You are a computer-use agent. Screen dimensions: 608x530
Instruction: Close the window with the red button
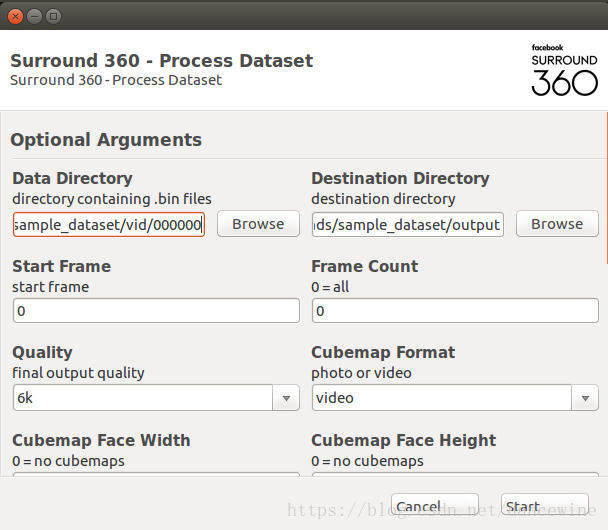[16, 16]
